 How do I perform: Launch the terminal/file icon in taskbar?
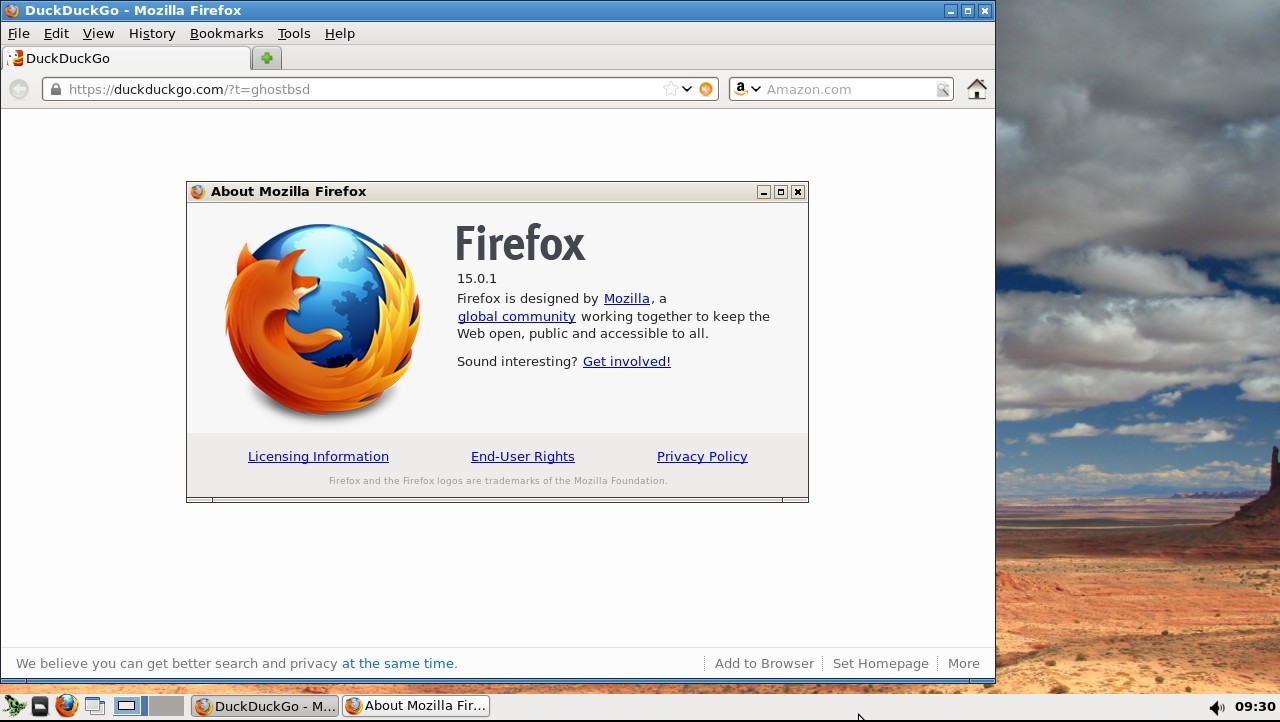click(39, 706)
